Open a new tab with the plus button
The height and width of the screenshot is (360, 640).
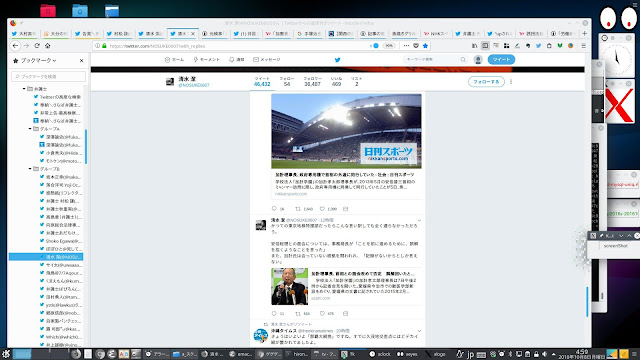coord(584,33)
